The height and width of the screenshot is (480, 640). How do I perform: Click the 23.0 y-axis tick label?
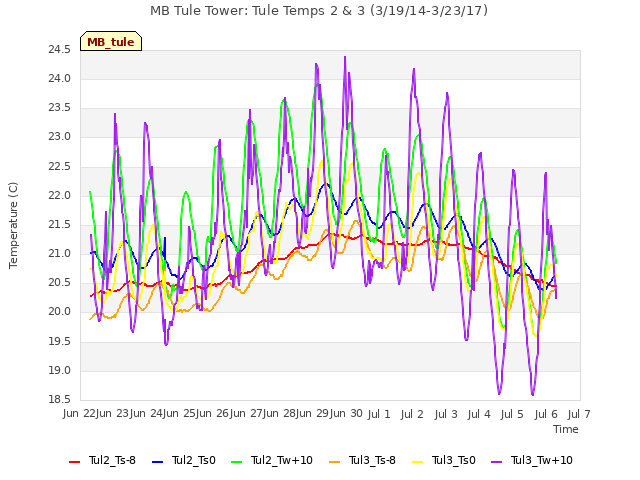(59, 137)
